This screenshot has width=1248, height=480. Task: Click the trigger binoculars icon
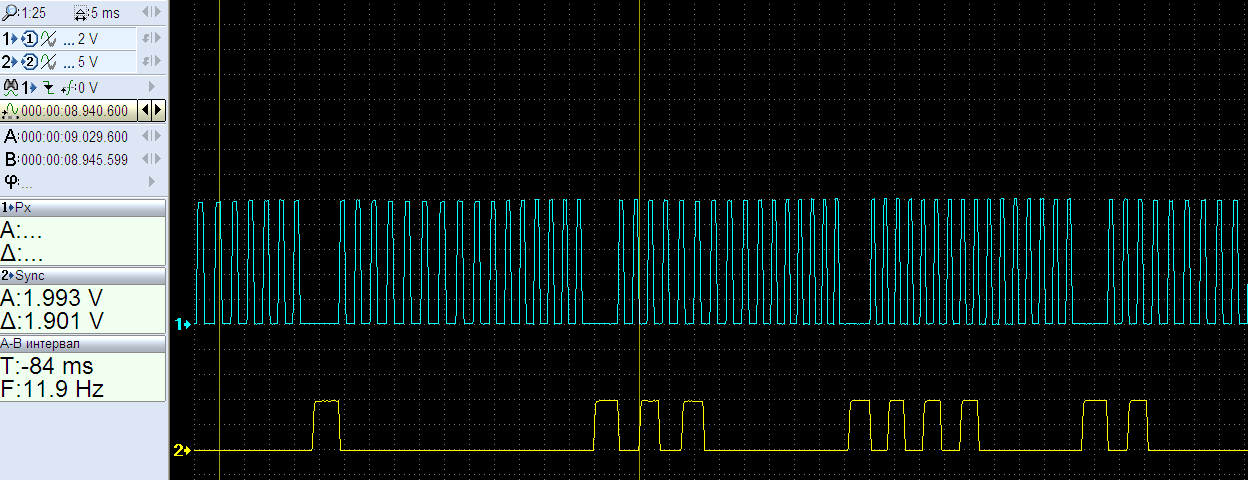(x=11, y=87)
